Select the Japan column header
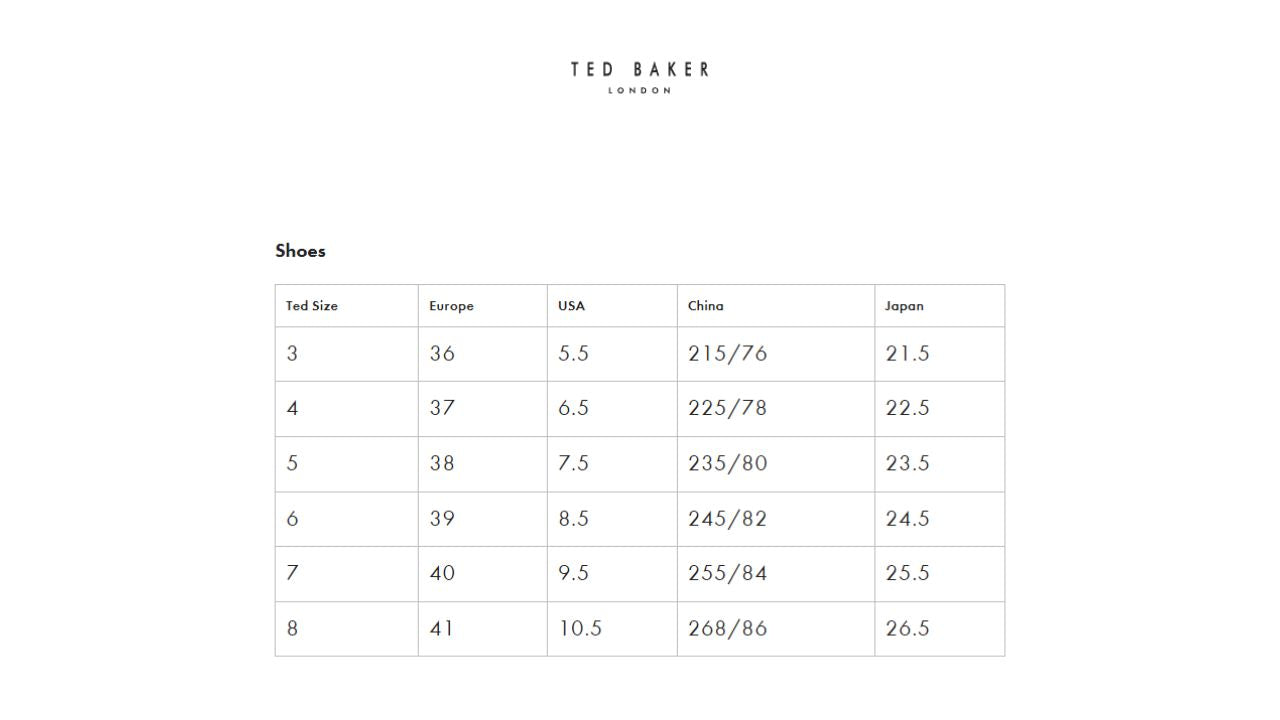 coord(904,306)
